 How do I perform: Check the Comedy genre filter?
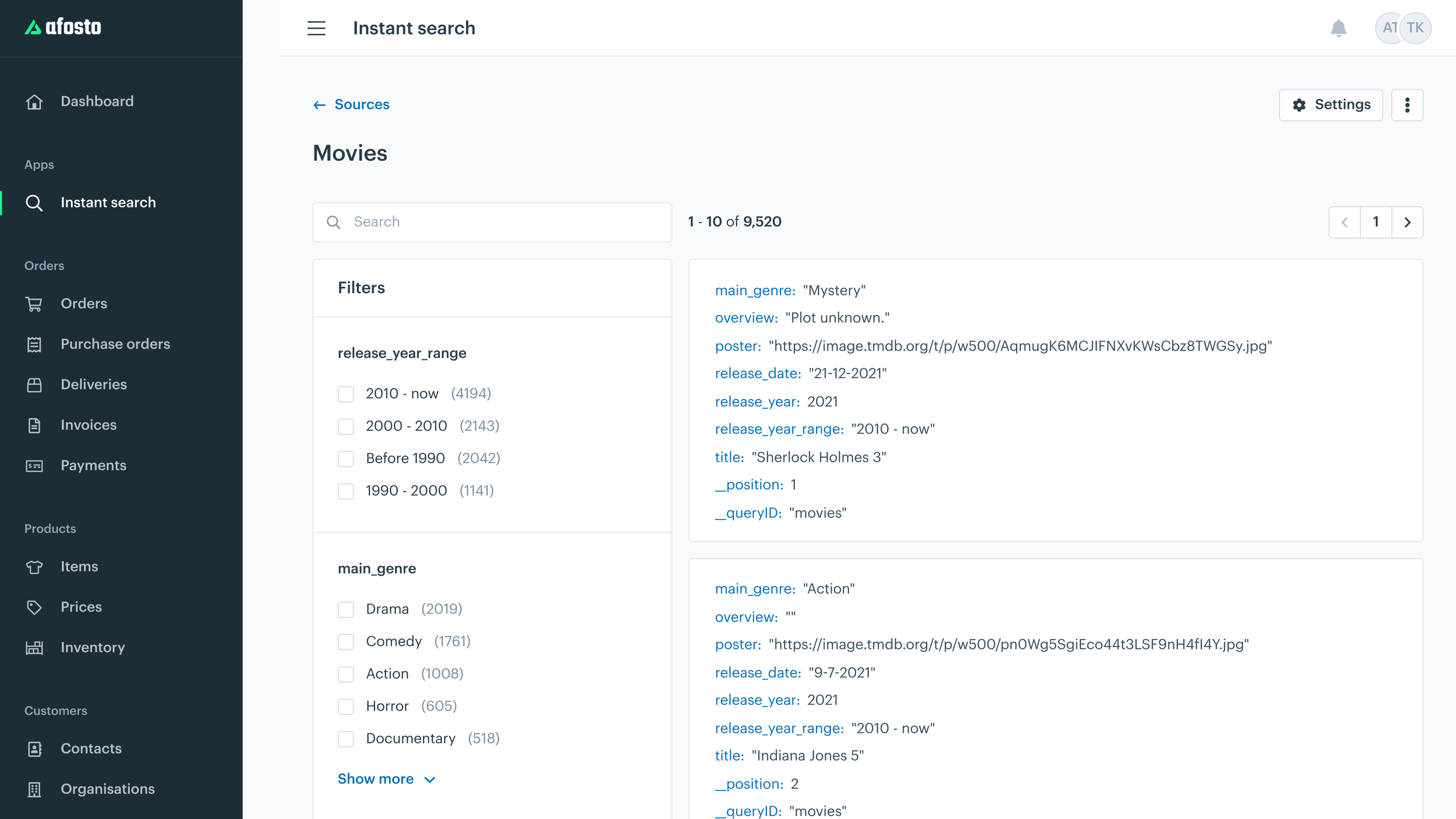point(346,642)
